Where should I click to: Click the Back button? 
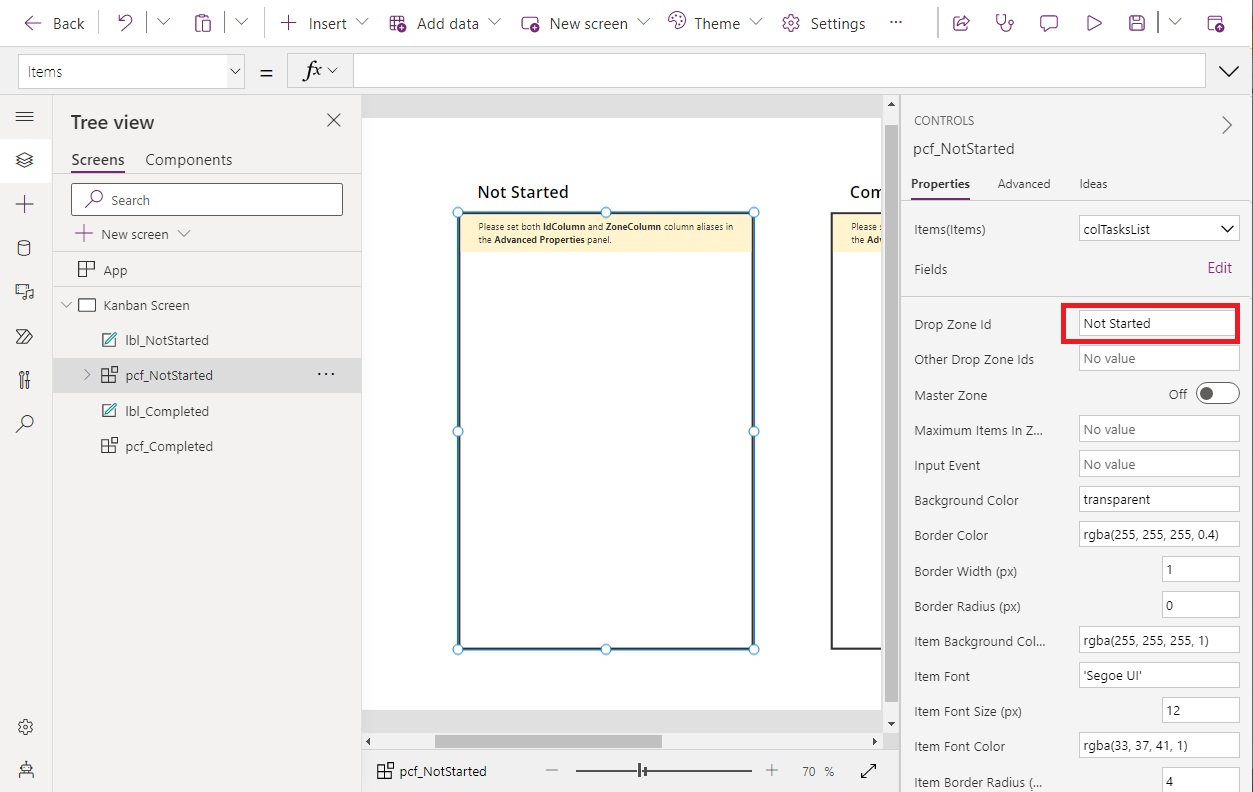click(x=53, y=22)
